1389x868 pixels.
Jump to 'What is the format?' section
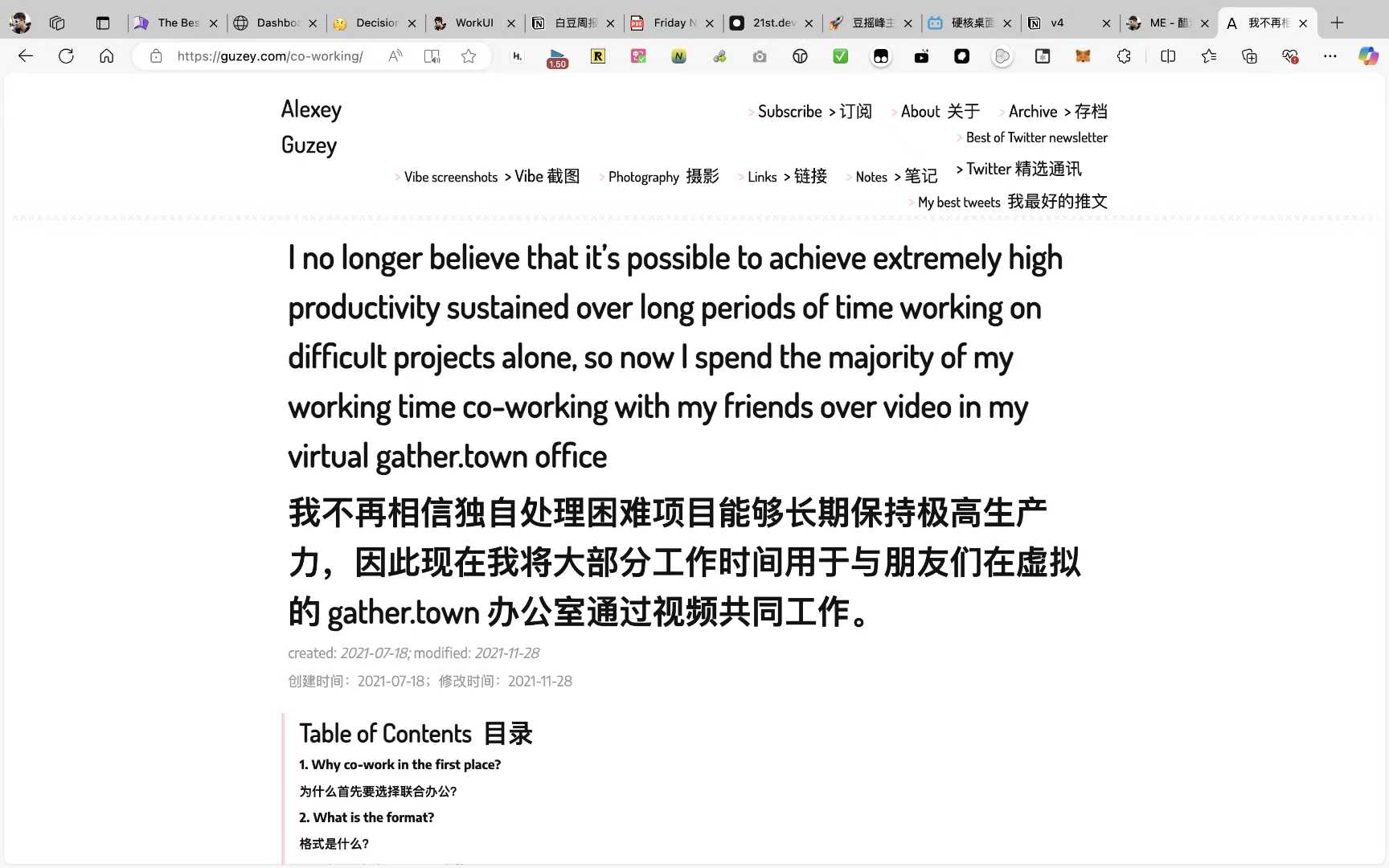pos(367,817)
